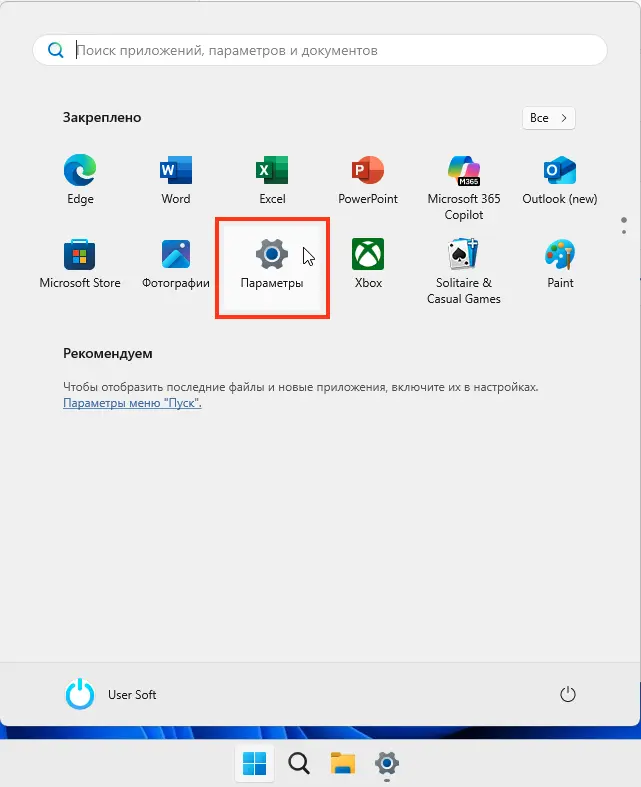Click the Закреплено heading
641x787 pixels.
coord(102,117)
